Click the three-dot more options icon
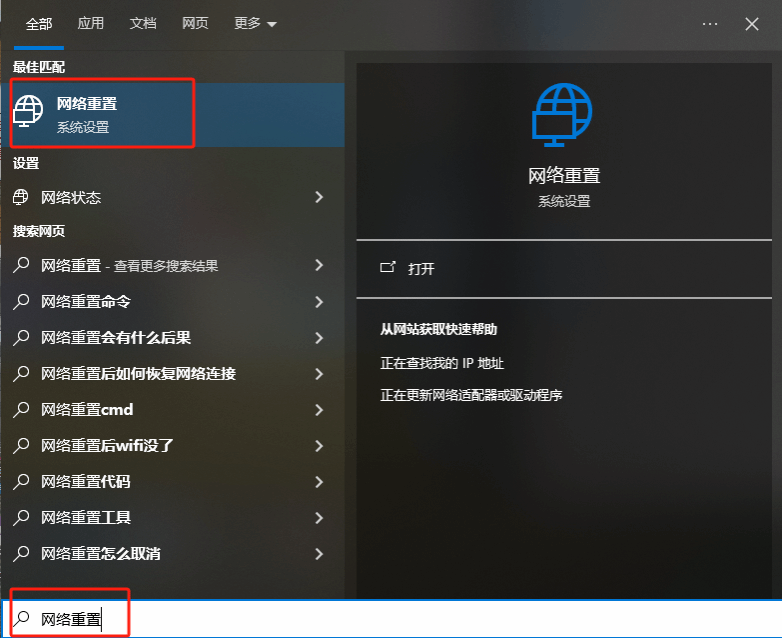 tap(710, 23)
